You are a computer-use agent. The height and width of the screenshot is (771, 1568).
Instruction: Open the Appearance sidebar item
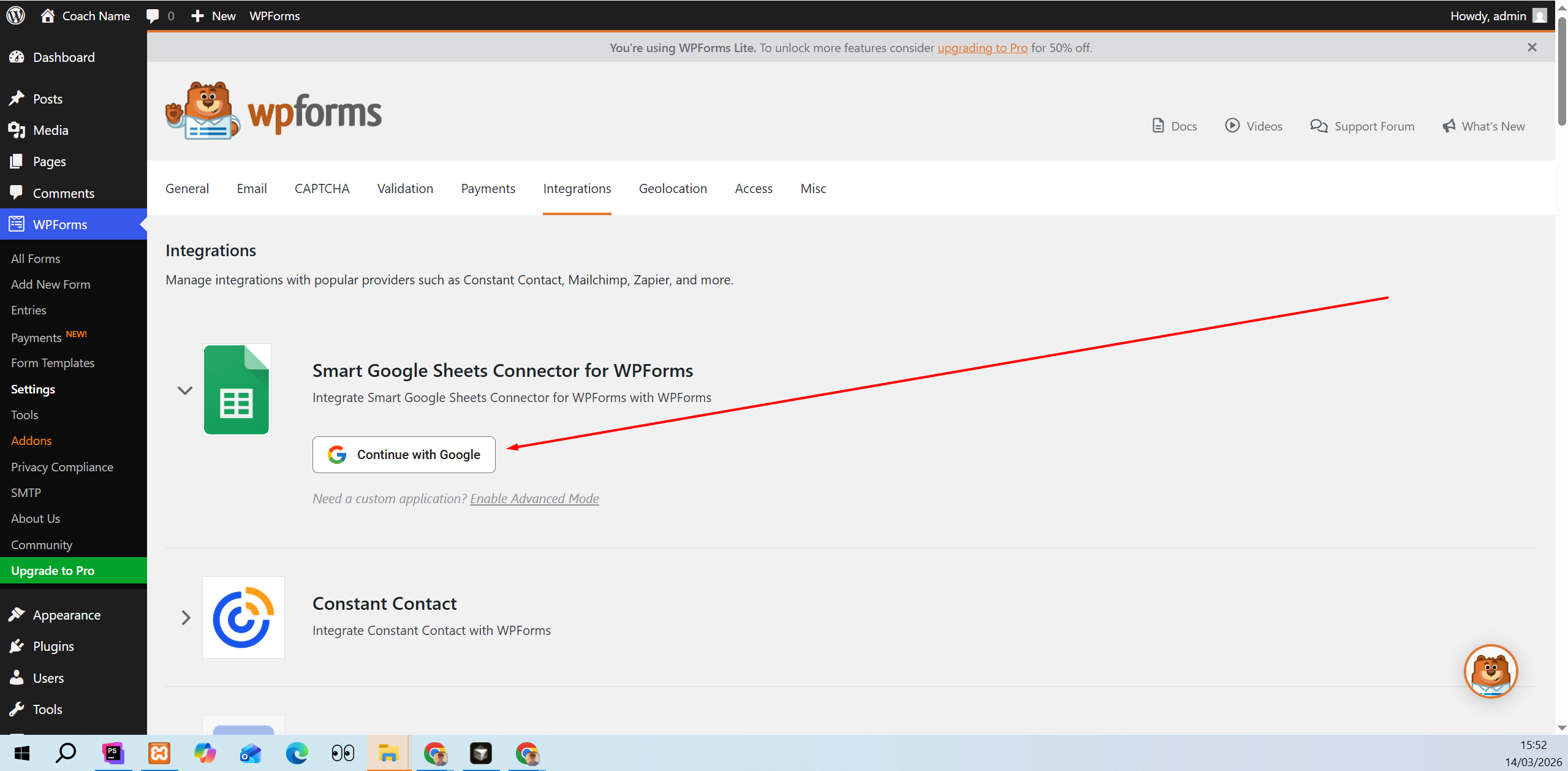pyautogui.click(x=74, y=615)
